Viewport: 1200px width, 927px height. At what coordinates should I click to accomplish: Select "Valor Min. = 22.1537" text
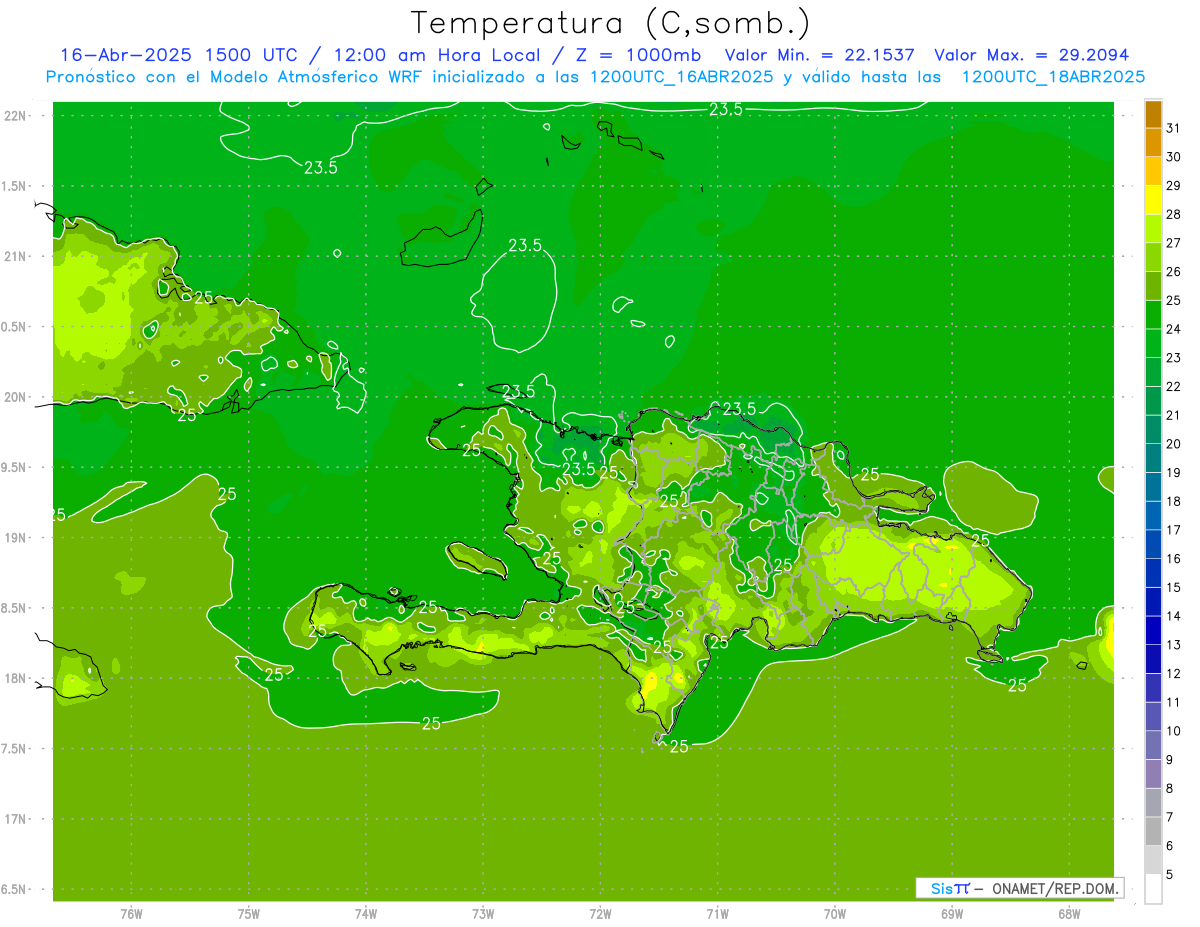(x=819, y=55)
